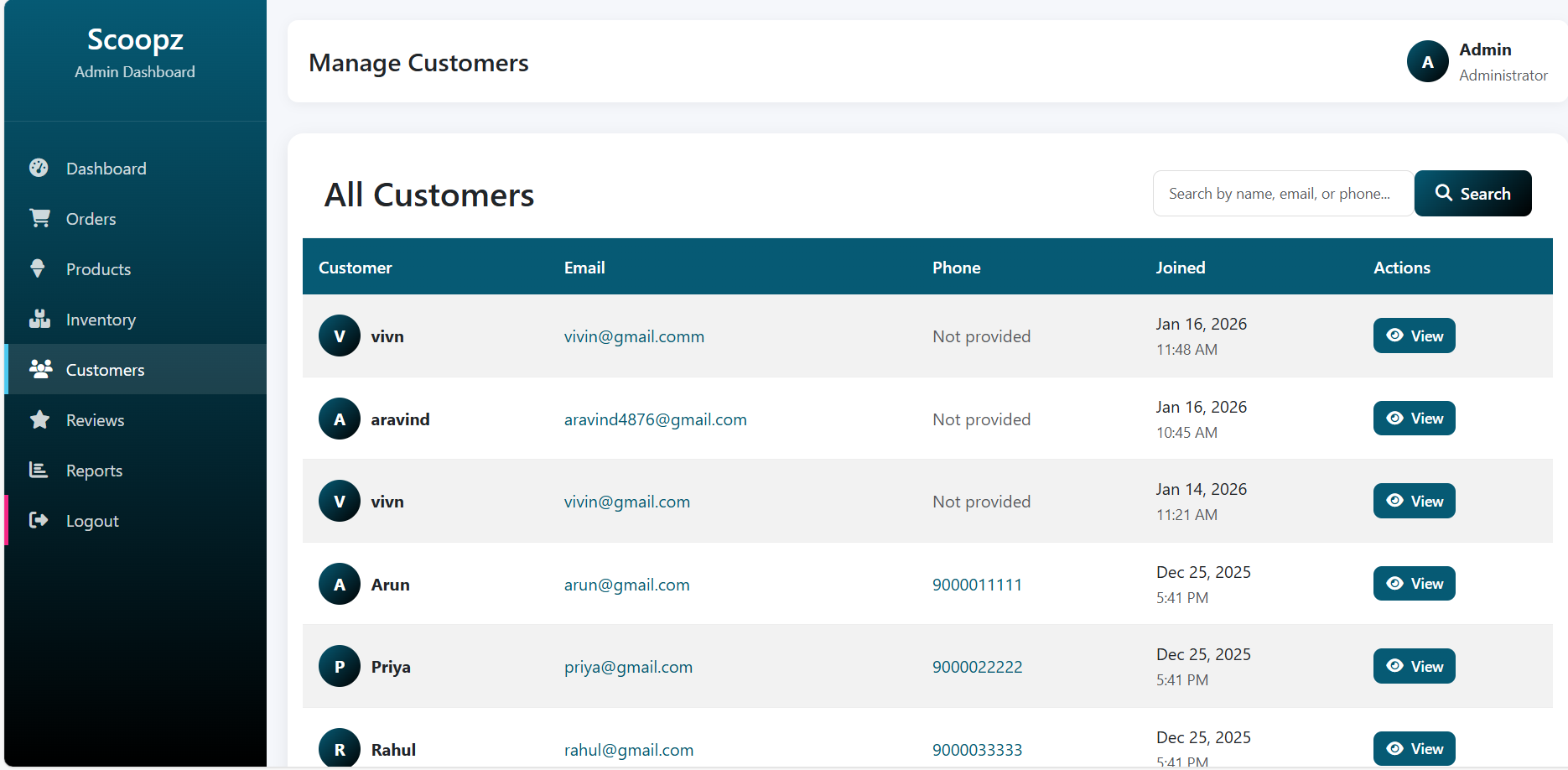Click the Admin profile avatar circle

1427,62
